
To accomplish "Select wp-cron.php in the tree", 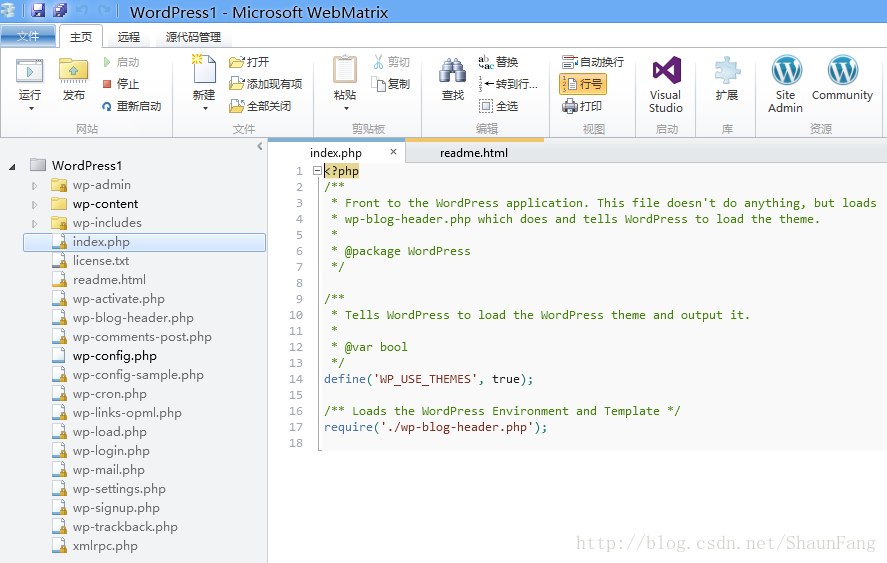I will [109, 394].
